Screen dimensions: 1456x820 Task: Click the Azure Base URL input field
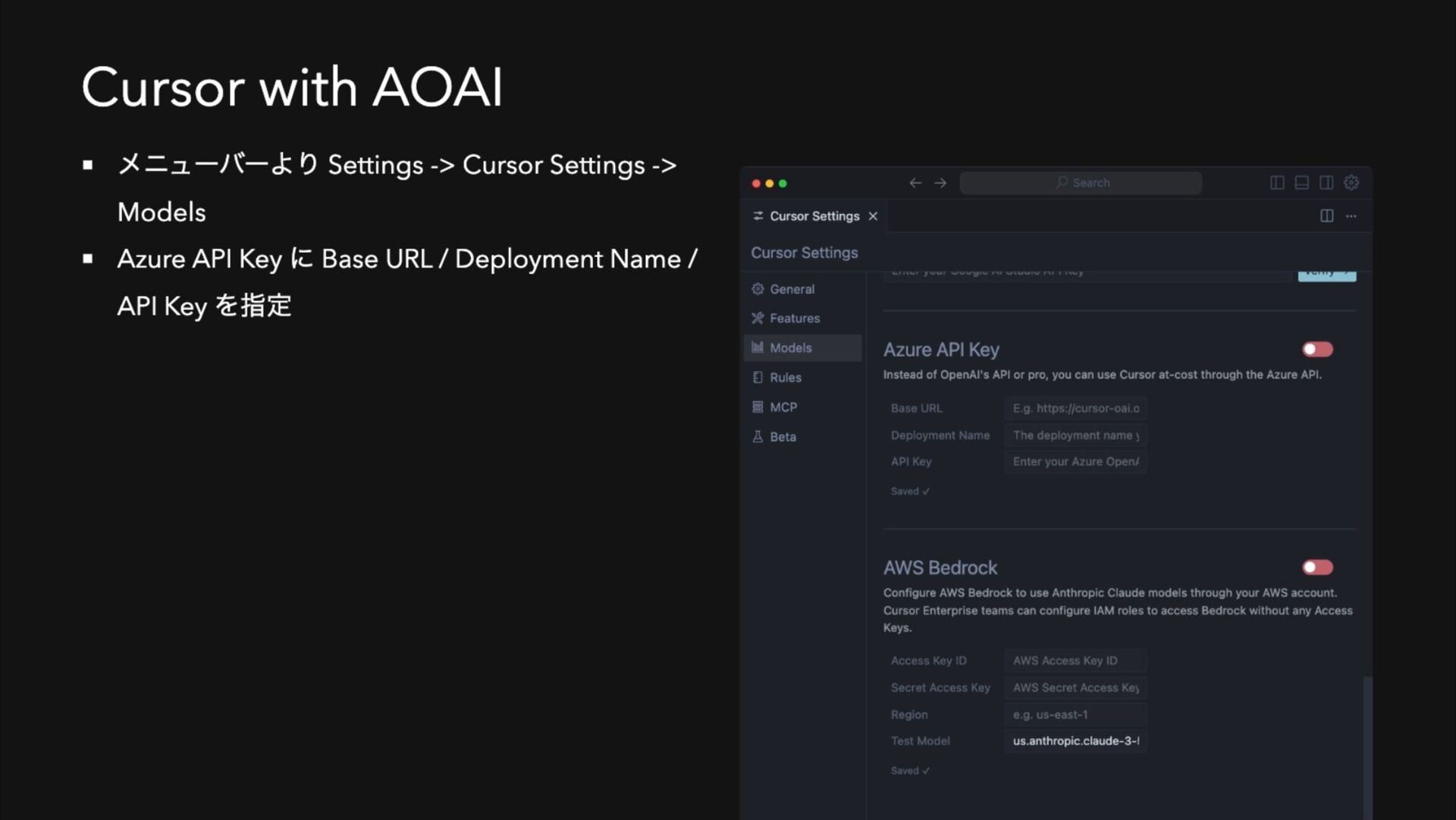pos(1075,408)
